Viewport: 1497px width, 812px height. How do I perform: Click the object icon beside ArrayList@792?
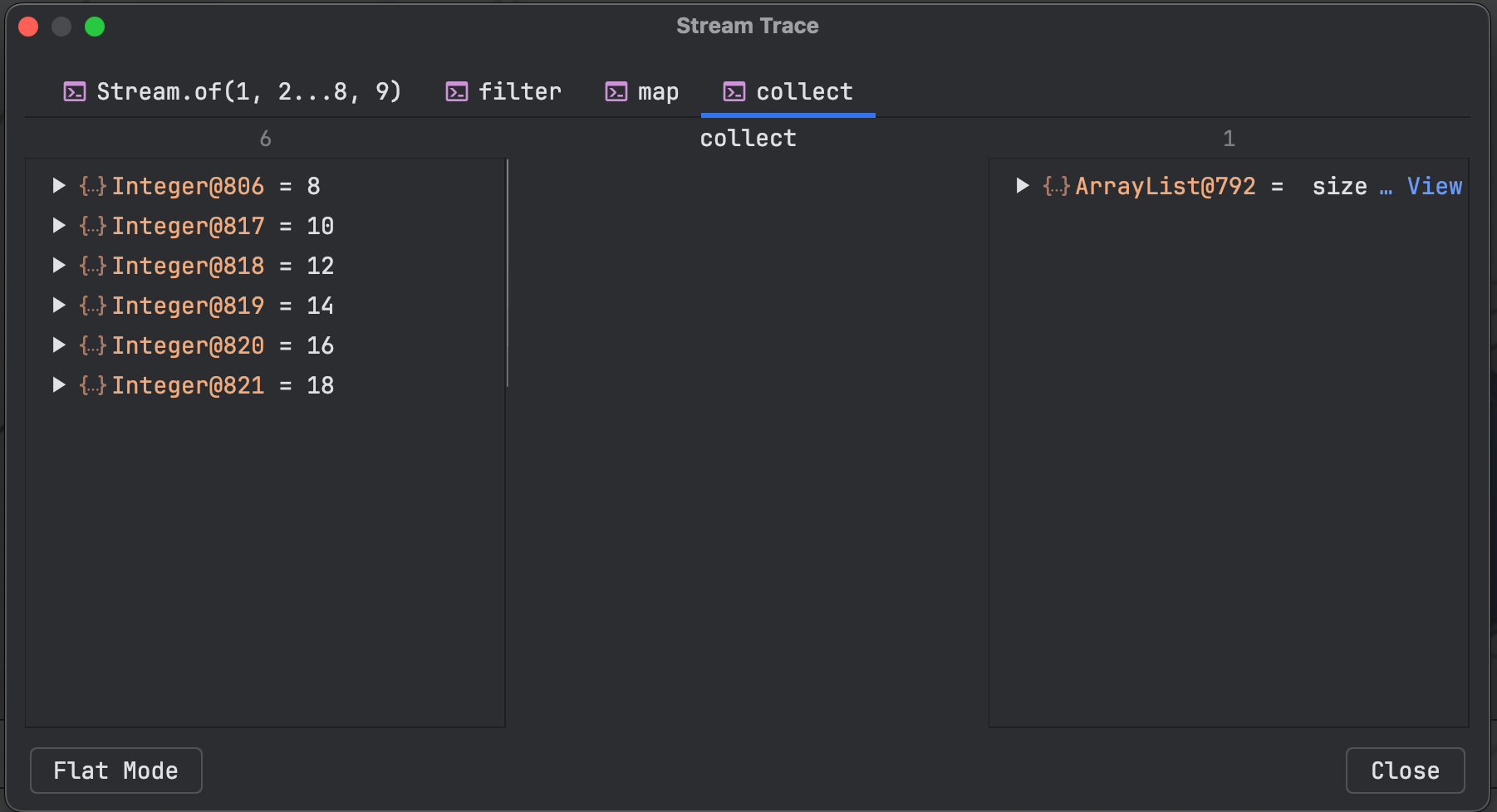tap(1056, 186)
